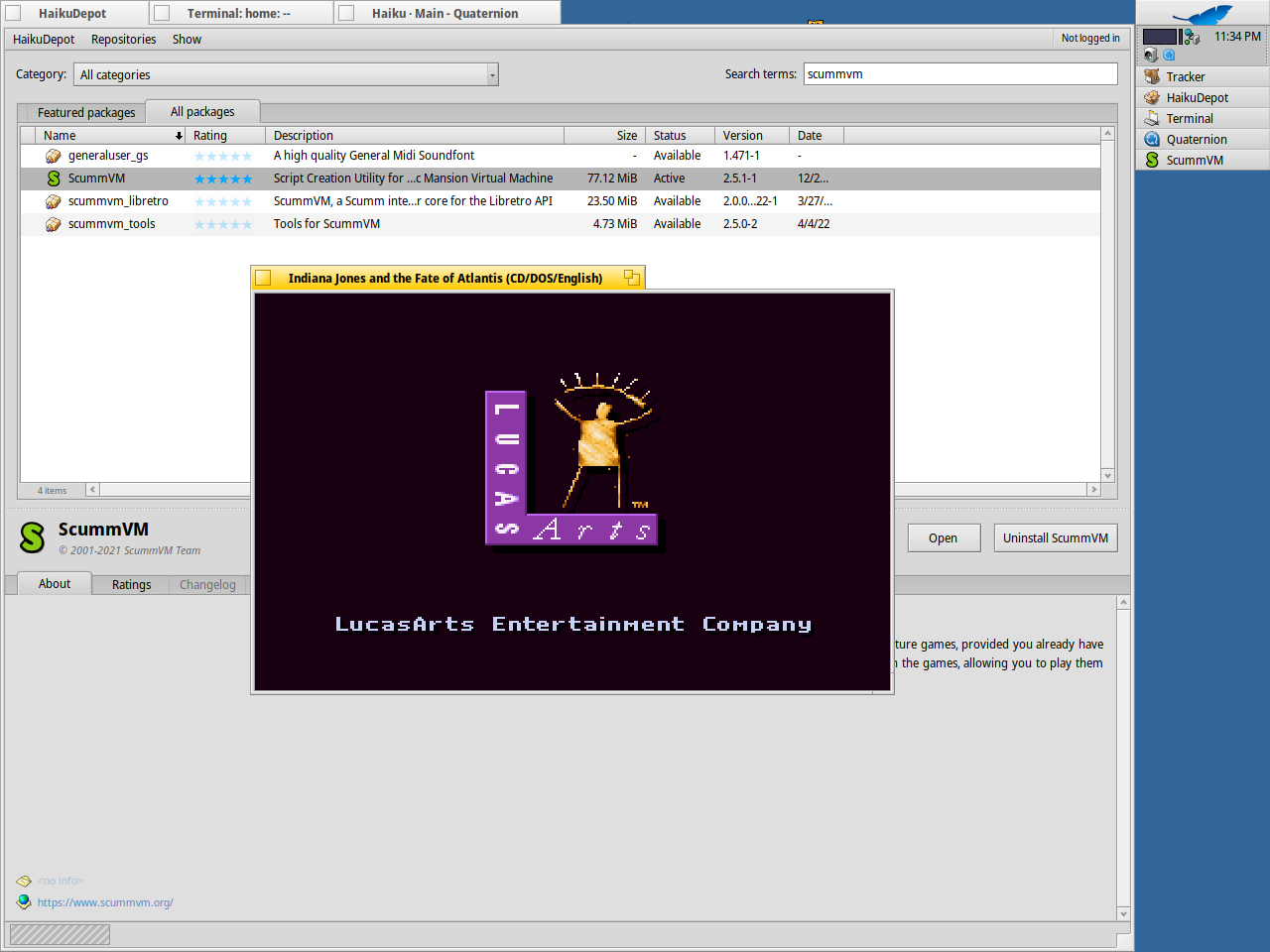The width and height of the screenshot is (1270, 952).
Task: Open the Show menu
Action: click(x=187, y=39)
